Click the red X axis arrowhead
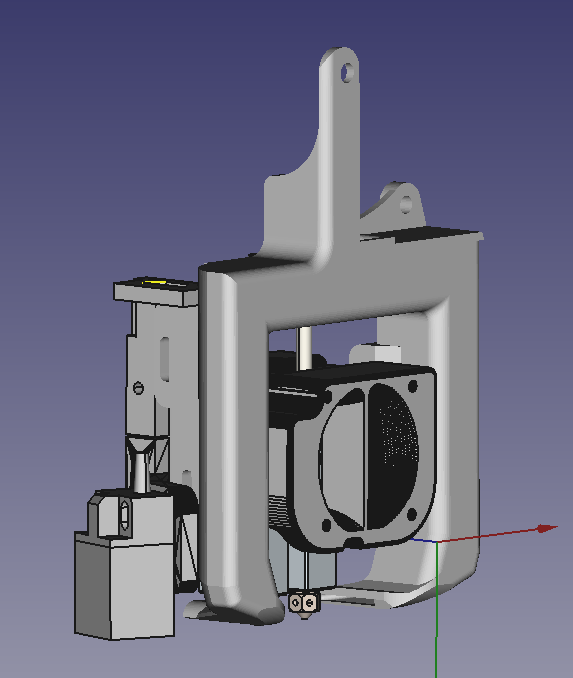 [547, 528]
